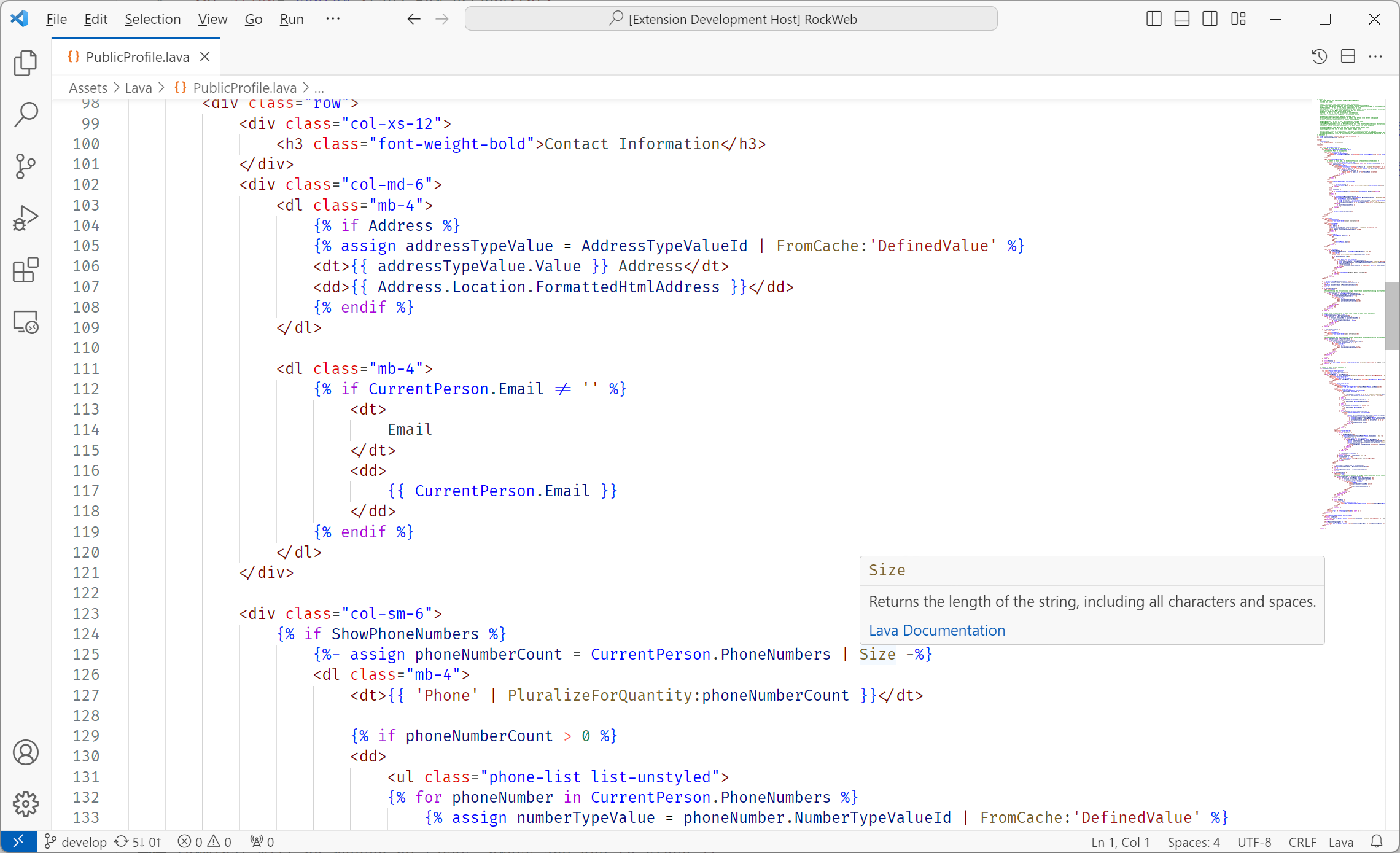
Task: Click the vertical scrollbar slider
Action: pyautogui.click(x=1391, y=316)
